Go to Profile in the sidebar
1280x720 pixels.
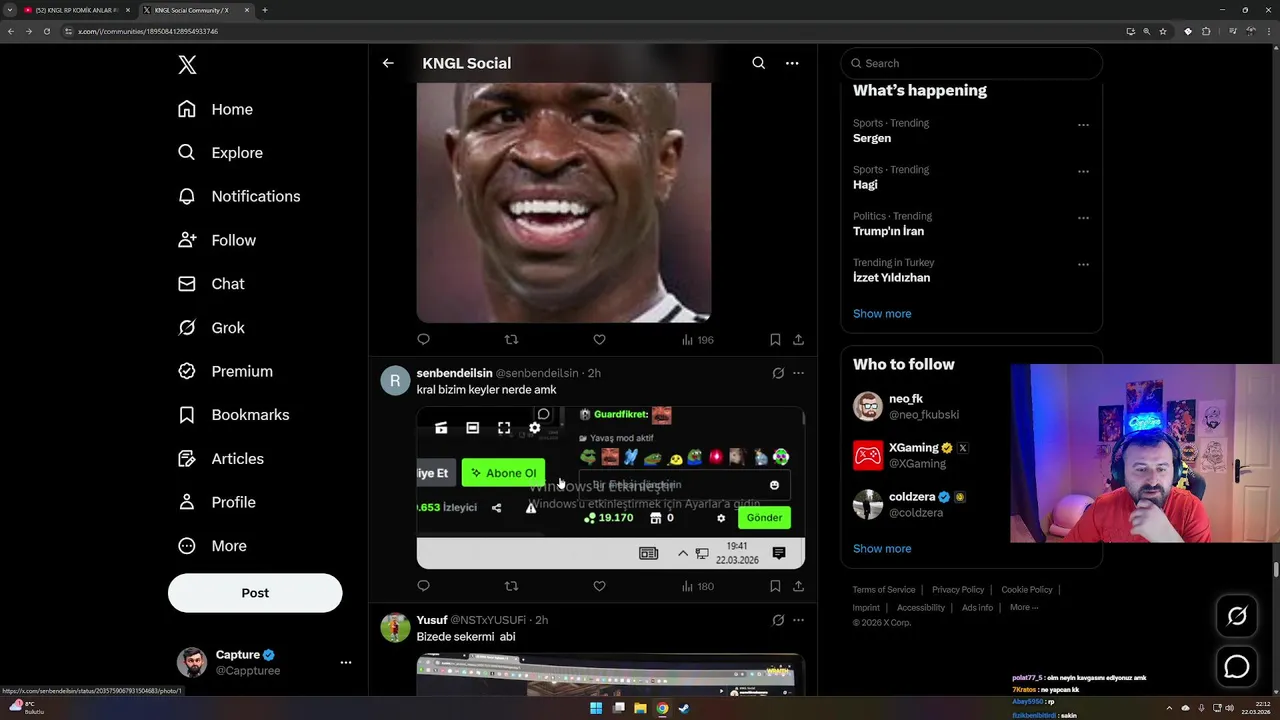pyautogui.click(x=217, y=502)
